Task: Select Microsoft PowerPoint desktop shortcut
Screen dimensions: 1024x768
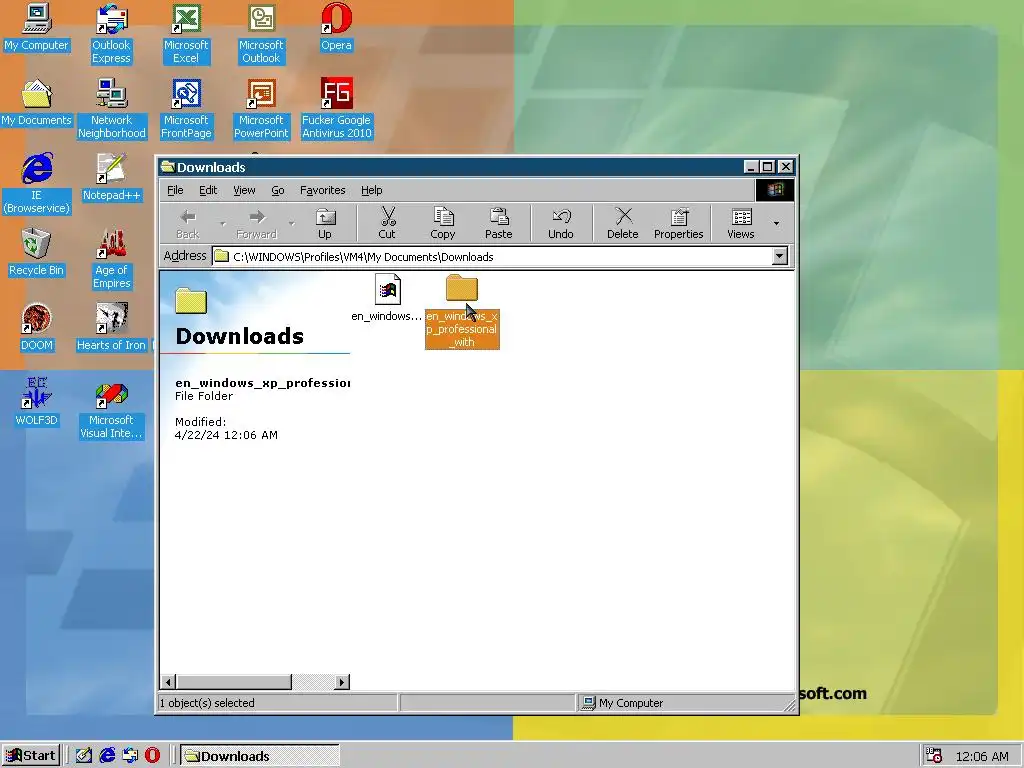Action: [261, 109]
